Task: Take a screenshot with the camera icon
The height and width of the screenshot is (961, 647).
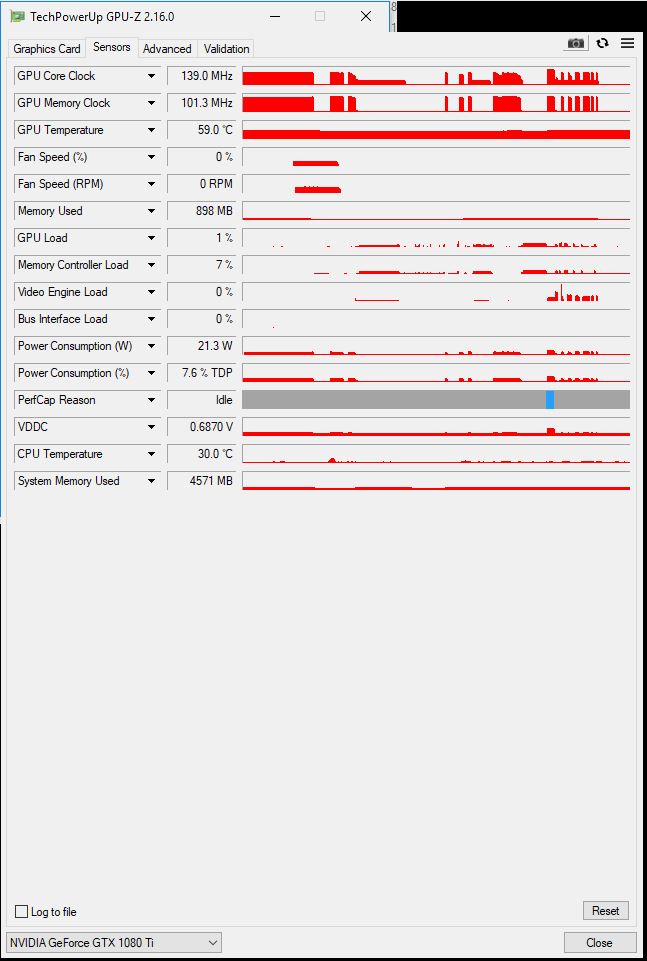Action: 575,43
